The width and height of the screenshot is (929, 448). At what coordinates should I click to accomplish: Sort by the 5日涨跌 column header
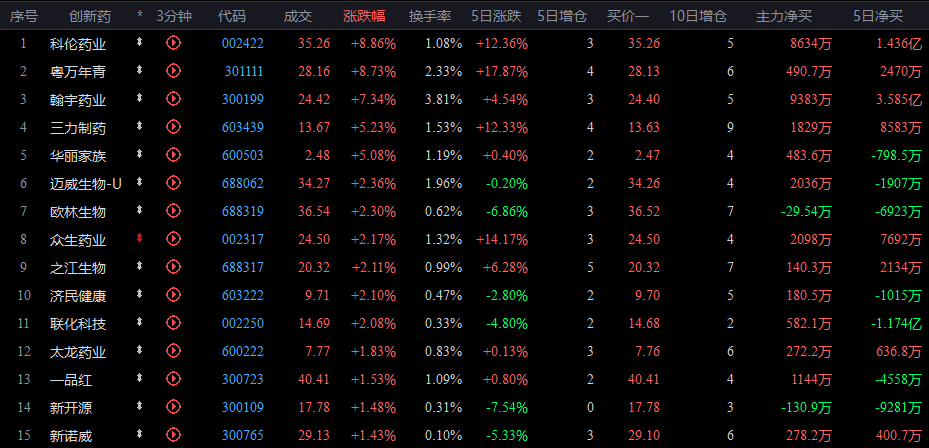click(496, 16)
